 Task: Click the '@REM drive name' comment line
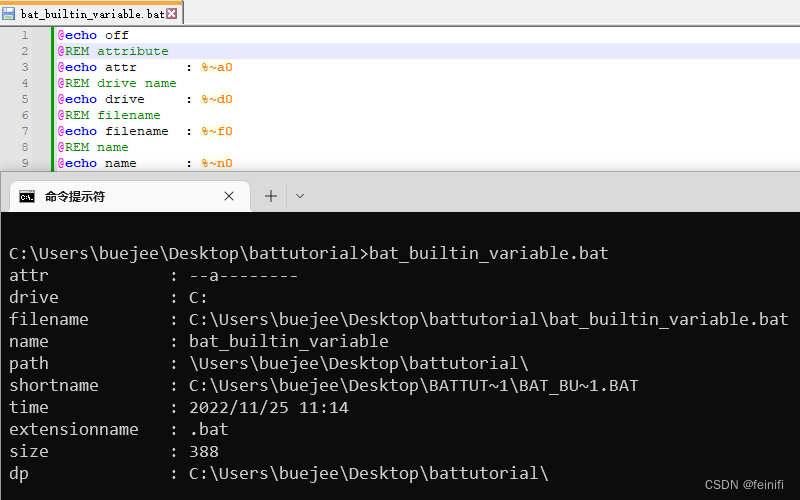pos(117,83)
